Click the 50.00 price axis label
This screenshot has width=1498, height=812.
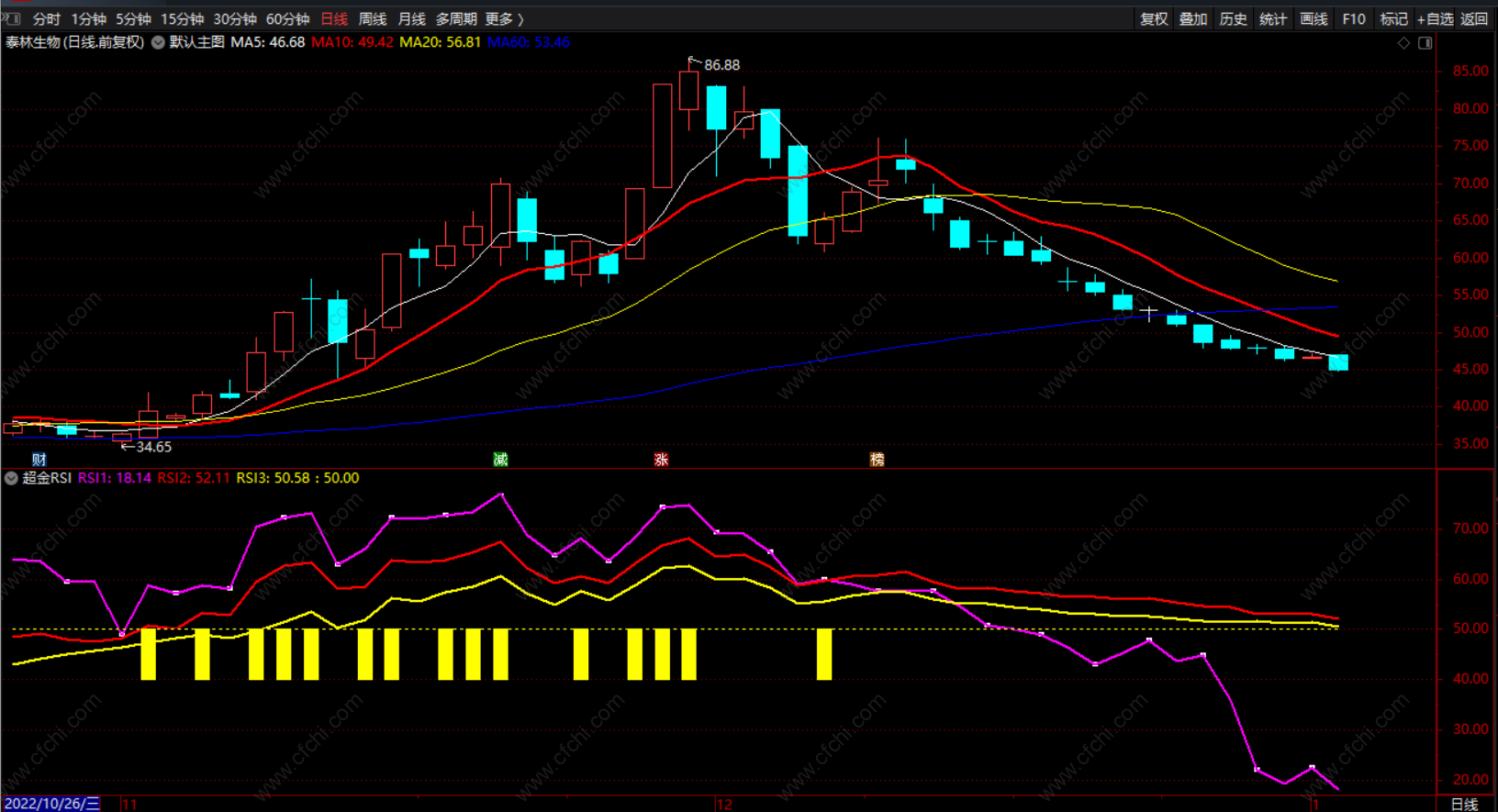pos(1470,332)
